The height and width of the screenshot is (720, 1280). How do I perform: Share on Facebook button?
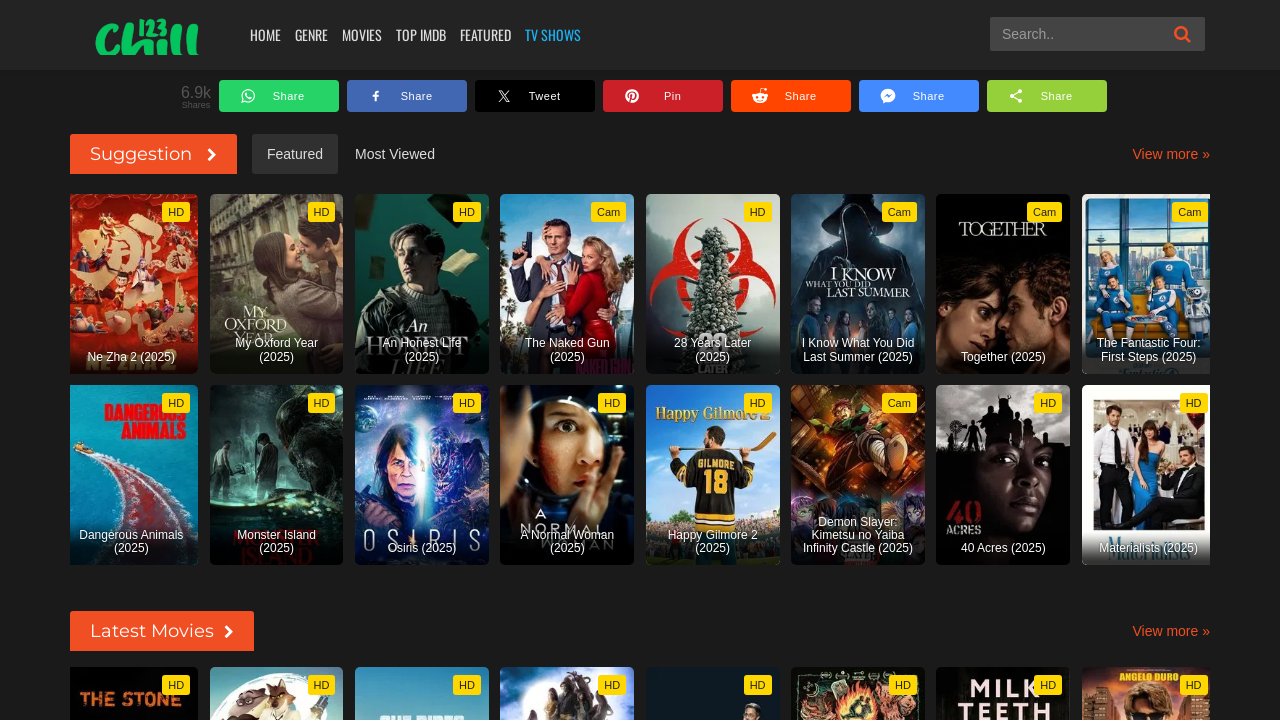[407, 96]
